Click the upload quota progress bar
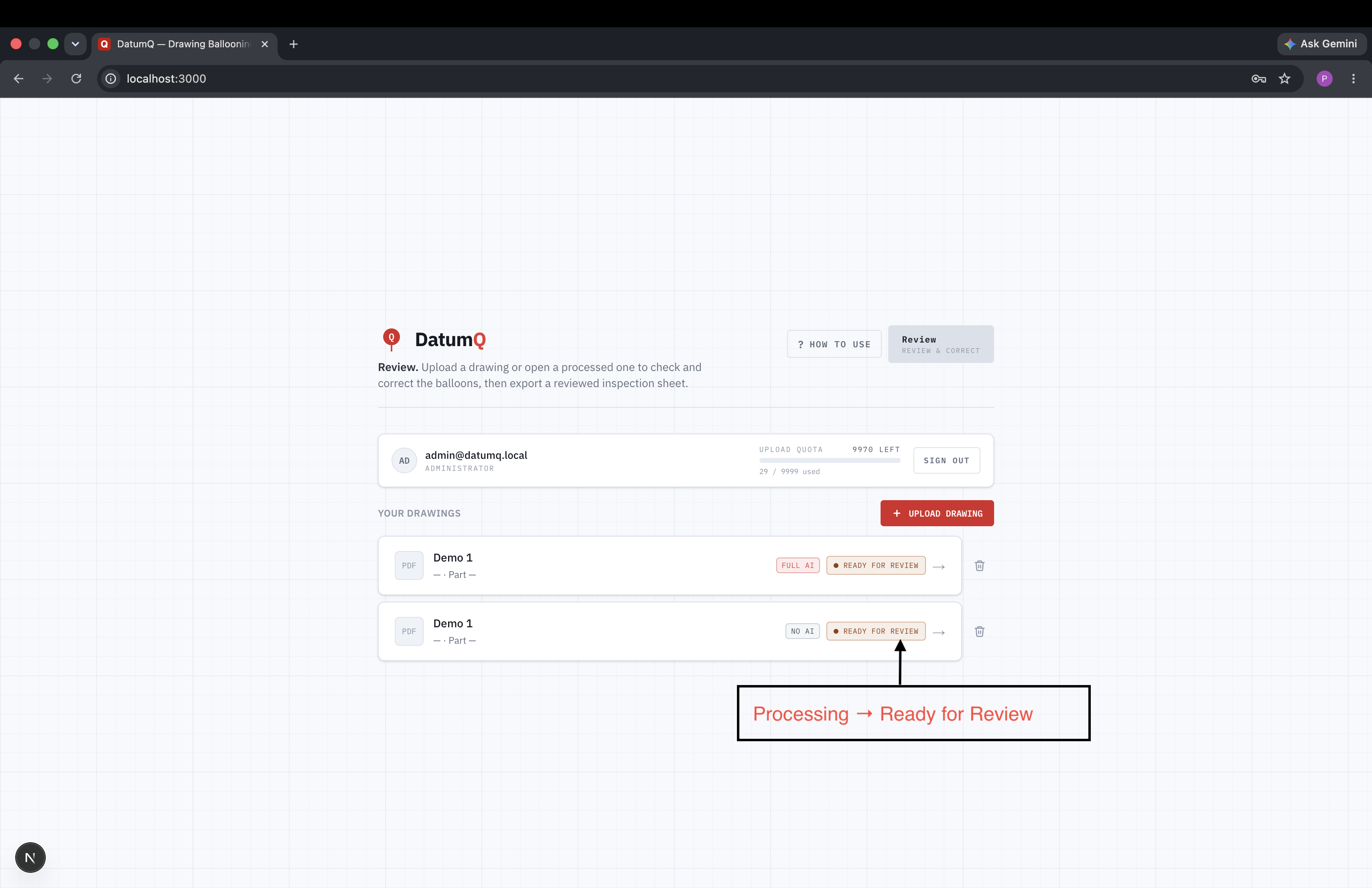Image resolution: width=1372 pixels, height=888 pixels. pos(830,460)
